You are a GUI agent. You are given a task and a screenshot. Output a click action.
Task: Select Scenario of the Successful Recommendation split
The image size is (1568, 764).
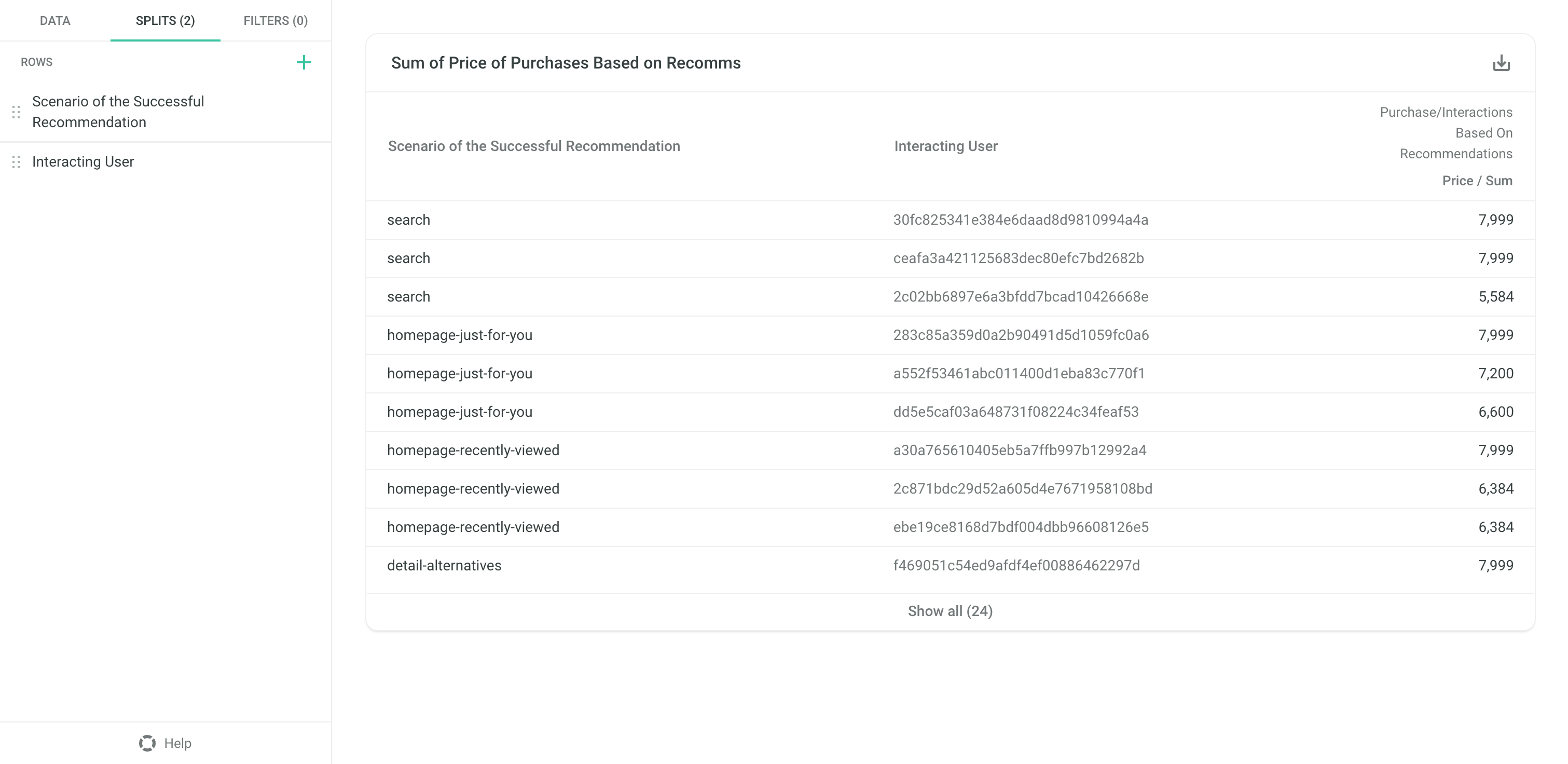tap(166, 112)
